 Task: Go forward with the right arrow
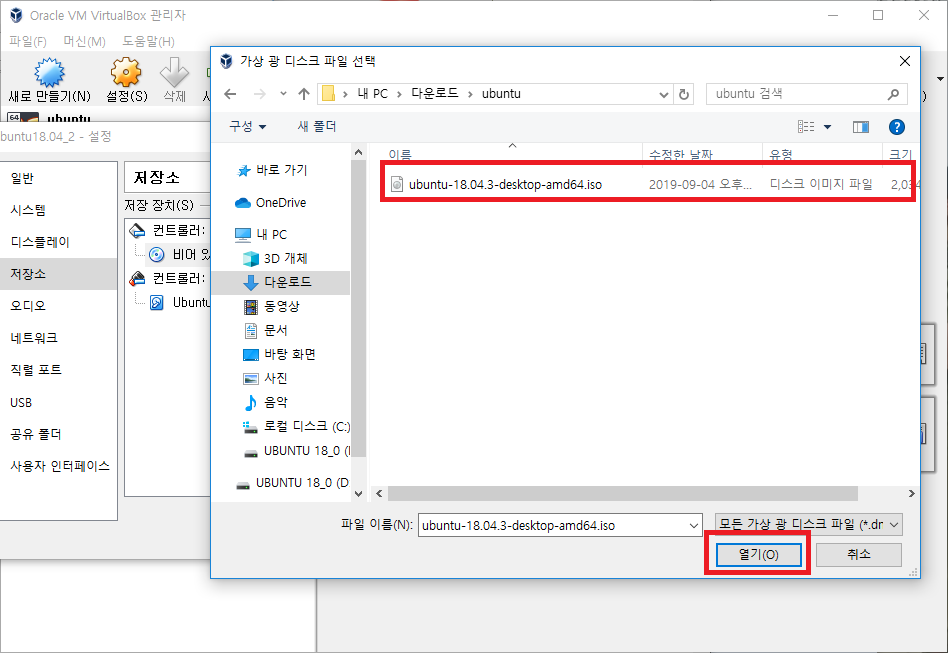pos(259,94)
